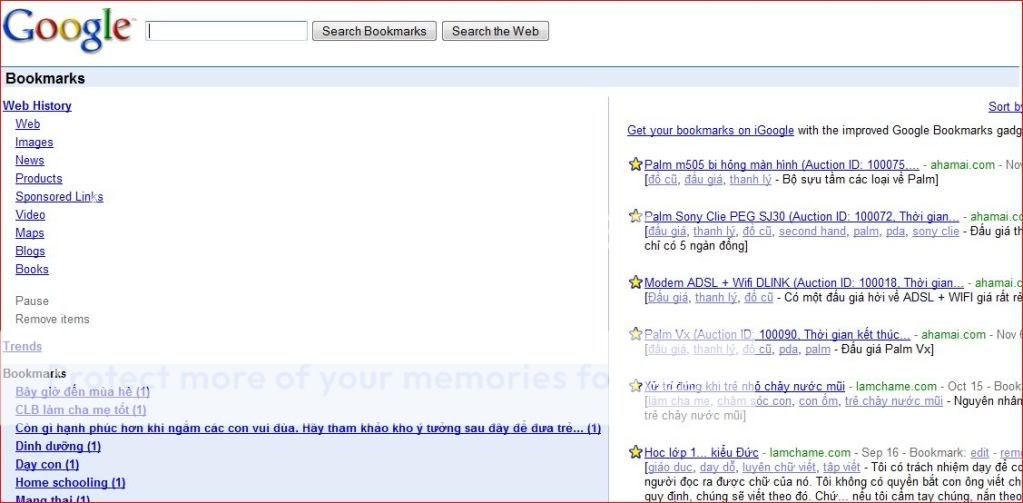Click in the search text box
1023x503 pixels.
coord(227,31)
